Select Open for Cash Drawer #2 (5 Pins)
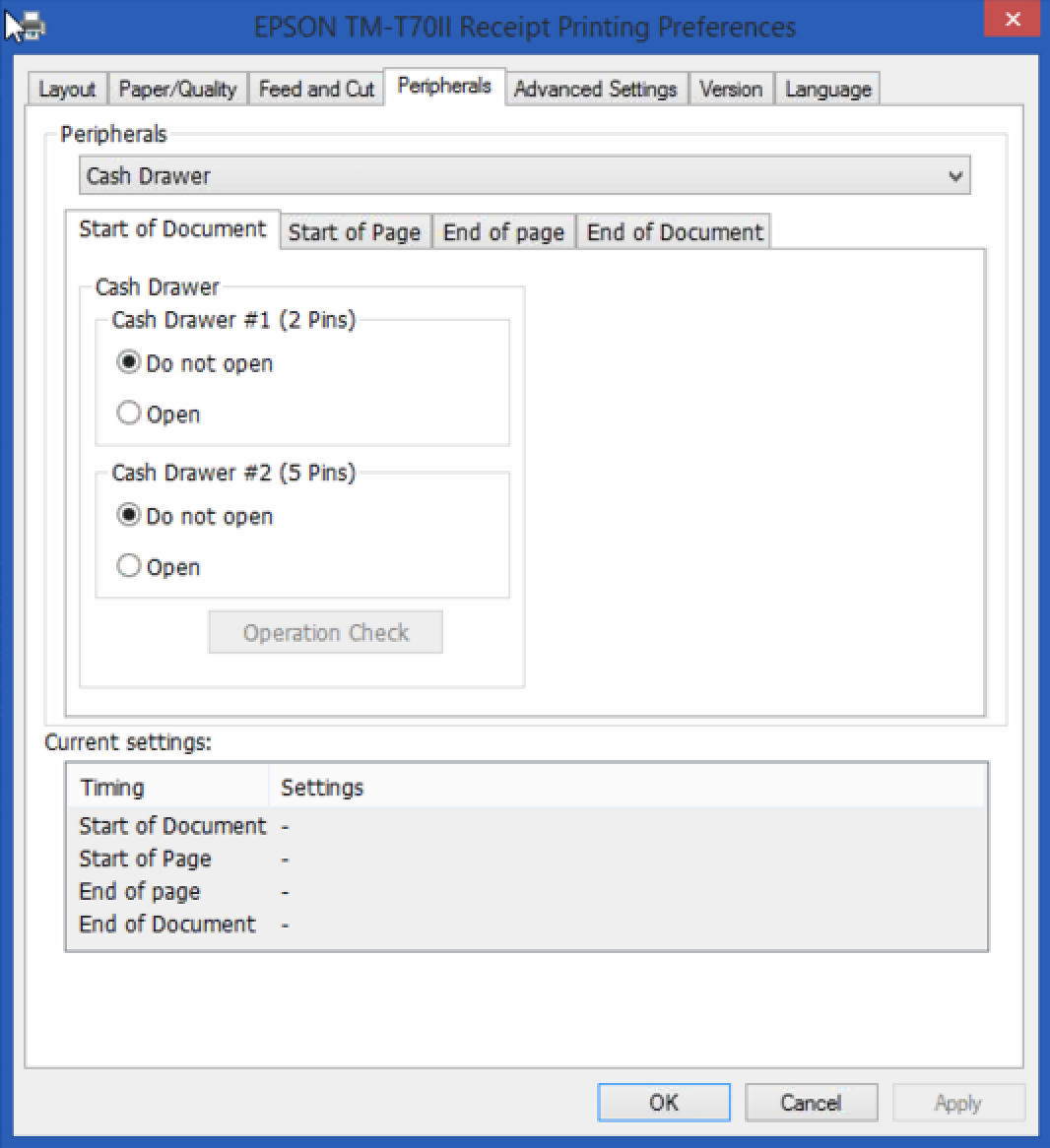This screenshot has height=1148, width=1050. point(129,566)
